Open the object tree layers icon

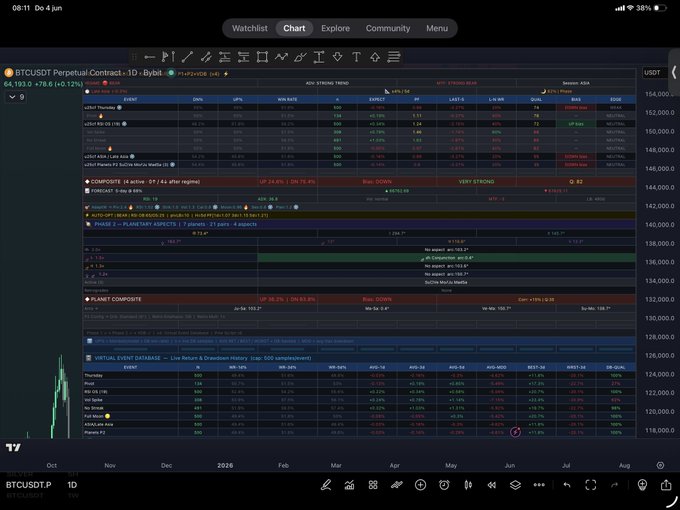point(515,485)
